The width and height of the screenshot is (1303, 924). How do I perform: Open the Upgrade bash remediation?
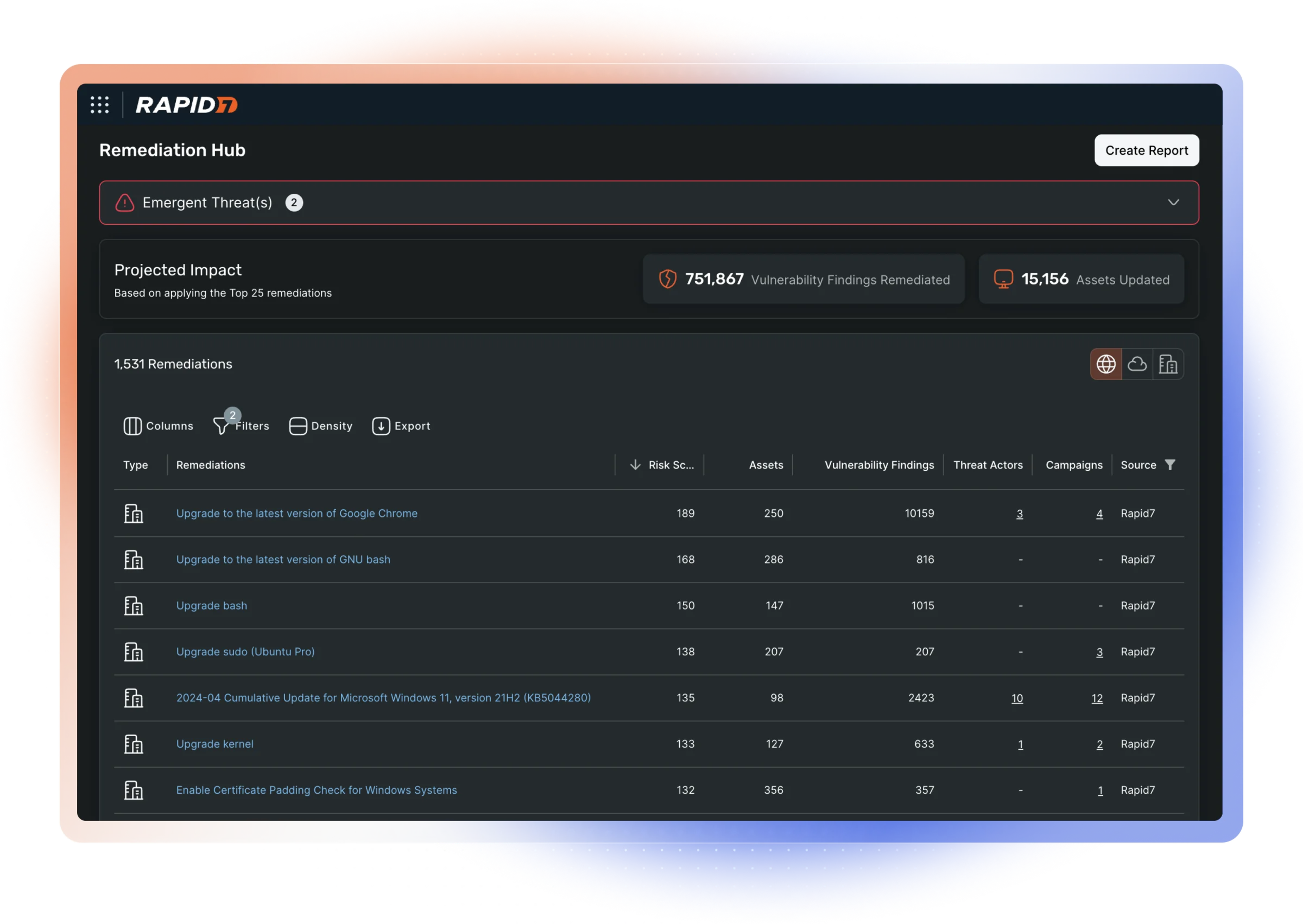click(x=212, y=605)
